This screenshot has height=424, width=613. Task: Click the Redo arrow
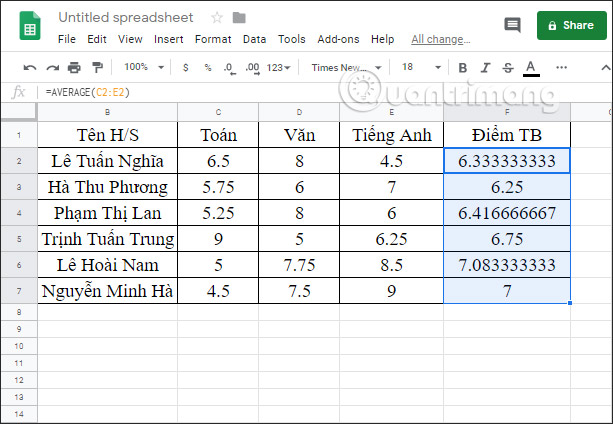pos(52,68)
